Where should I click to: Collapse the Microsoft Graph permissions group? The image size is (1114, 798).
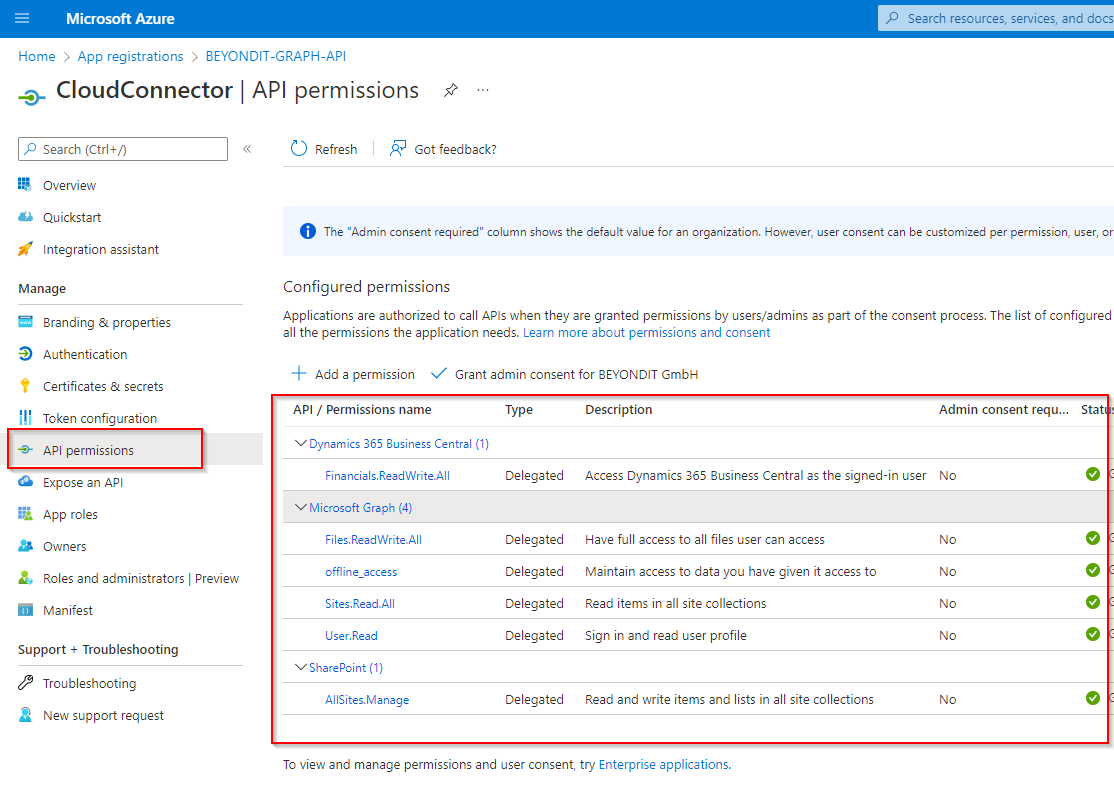coord(301,507)
